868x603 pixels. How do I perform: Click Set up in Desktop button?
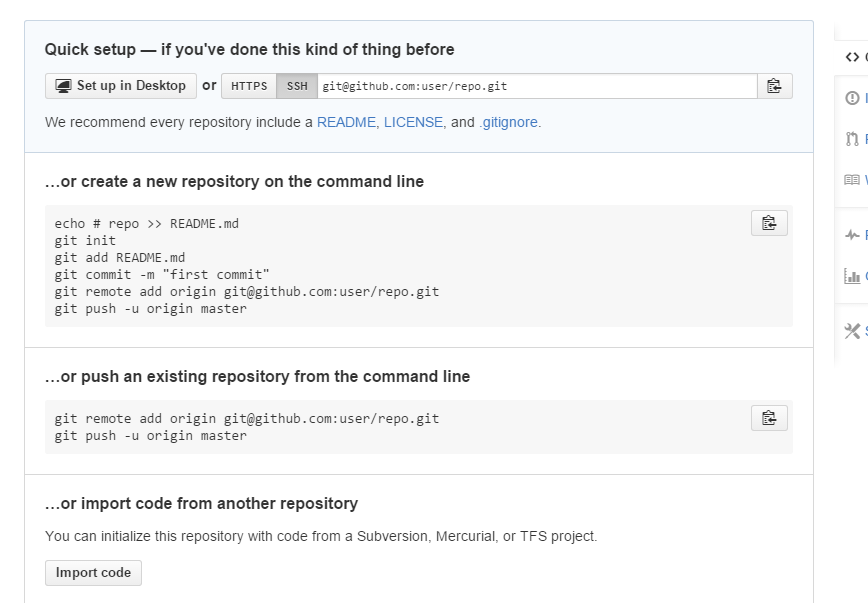point(120,86)
